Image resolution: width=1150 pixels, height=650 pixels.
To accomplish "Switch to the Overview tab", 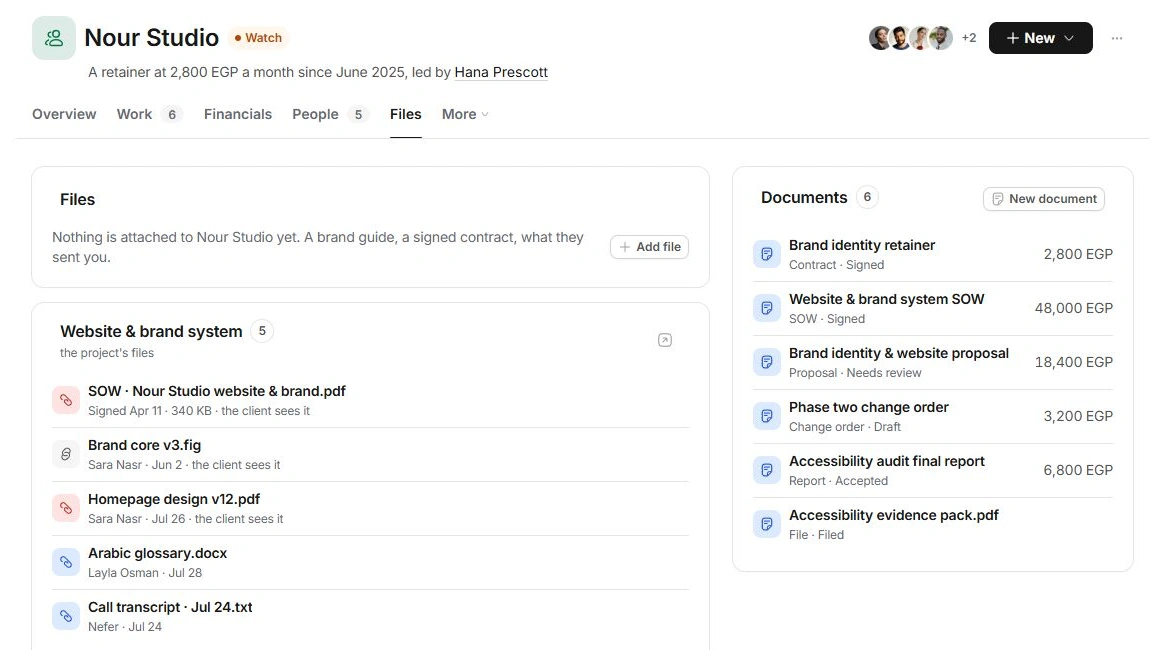I will tap(64, 114).
